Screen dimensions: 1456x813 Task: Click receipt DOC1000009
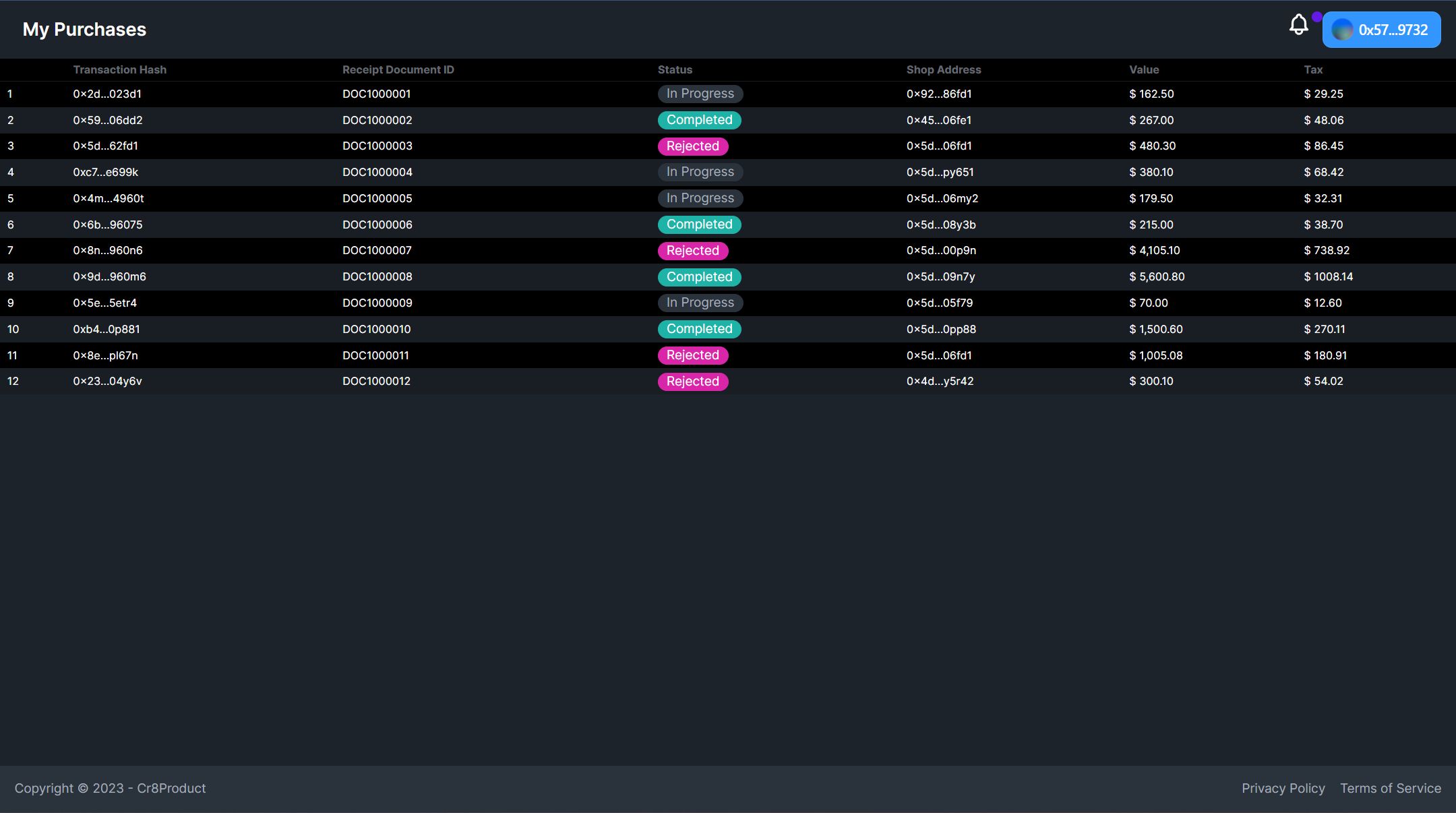(377, 303)
